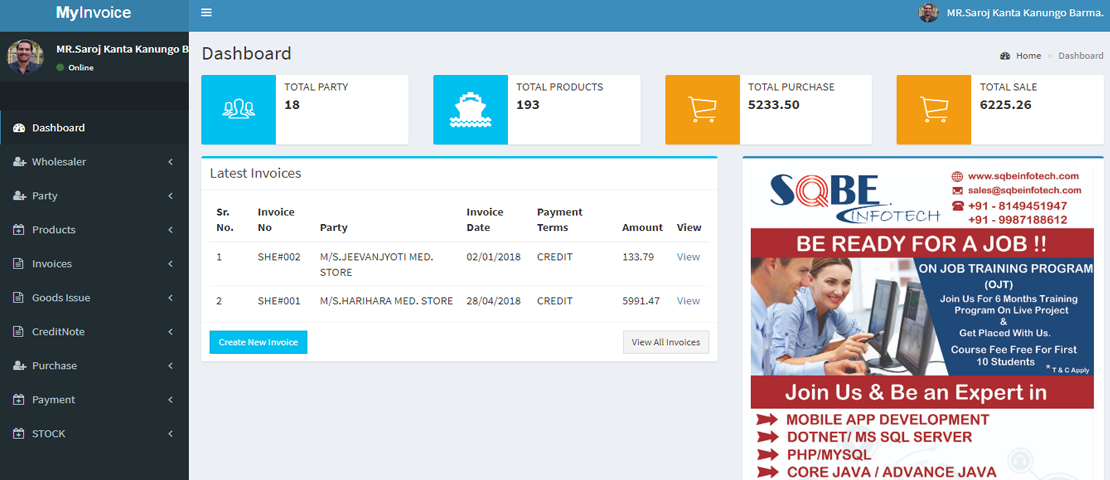Viewport: 1110px width, 480px height.
Task: Open the Goods Issue menu item
Action: pos(94,298)
